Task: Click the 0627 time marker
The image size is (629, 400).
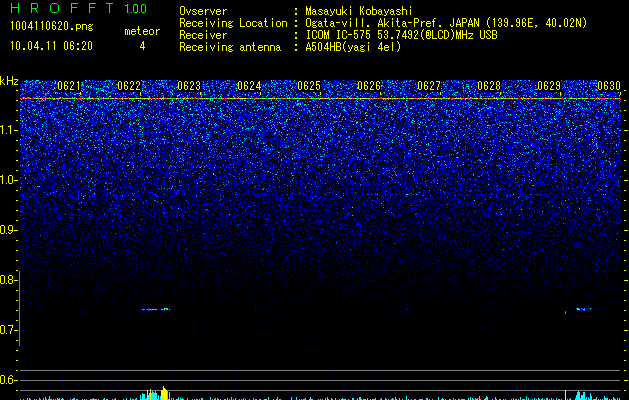Action: pos(429,86)
